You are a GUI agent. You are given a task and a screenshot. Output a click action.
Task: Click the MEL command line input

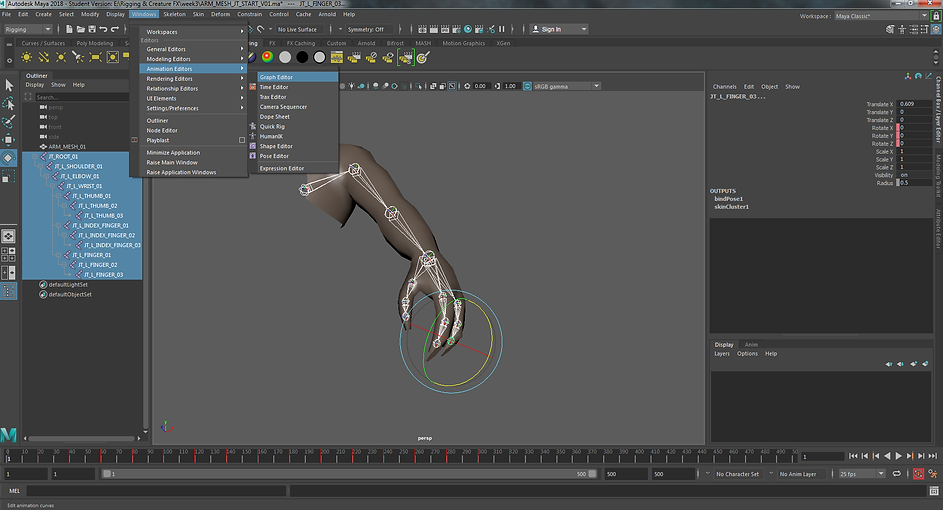[156, 491]
